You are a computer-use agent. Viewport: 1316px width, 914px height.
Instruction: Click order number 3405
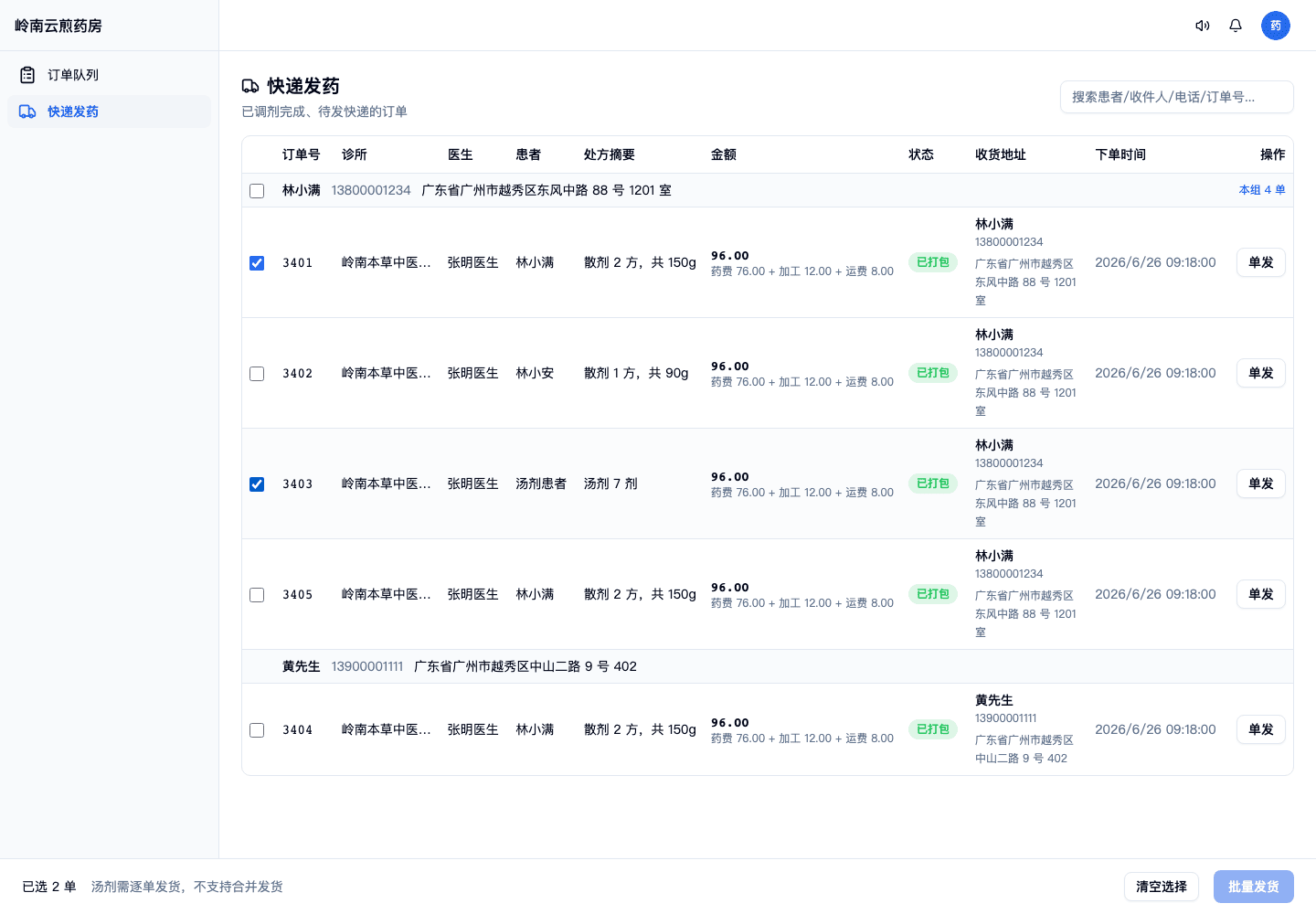coord(298,594)
